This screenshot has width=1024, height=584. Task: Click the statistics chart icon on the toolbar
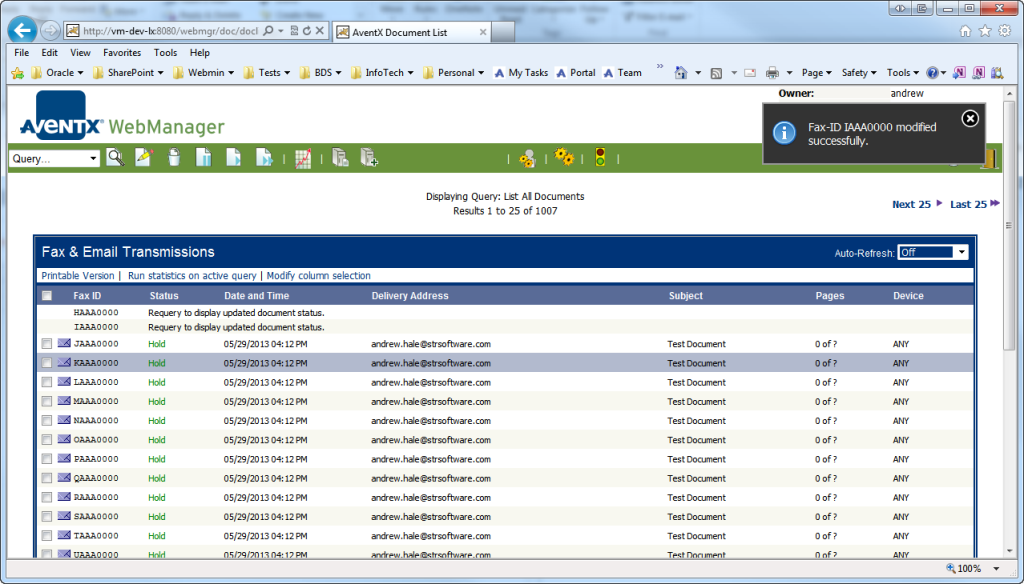[x=302, y=157]
